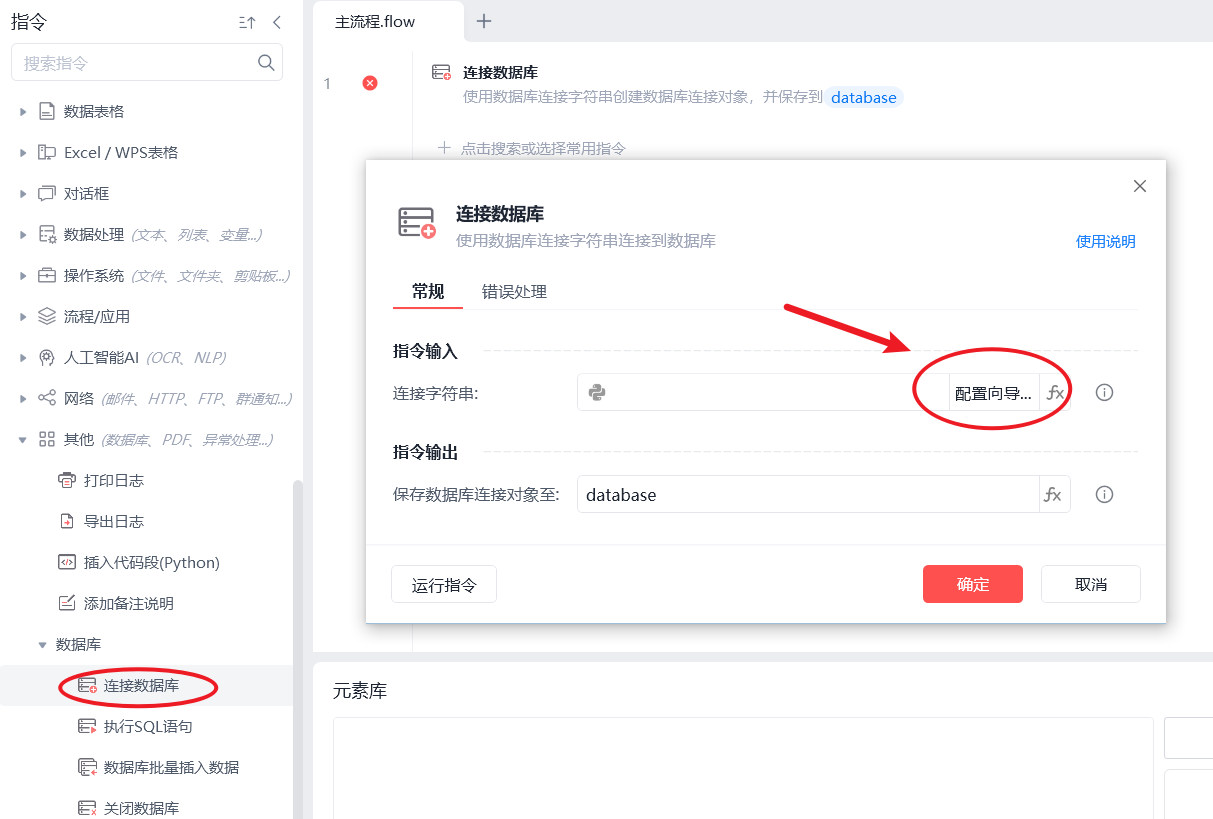Click info icon next to save database object

pos(1104,495)
